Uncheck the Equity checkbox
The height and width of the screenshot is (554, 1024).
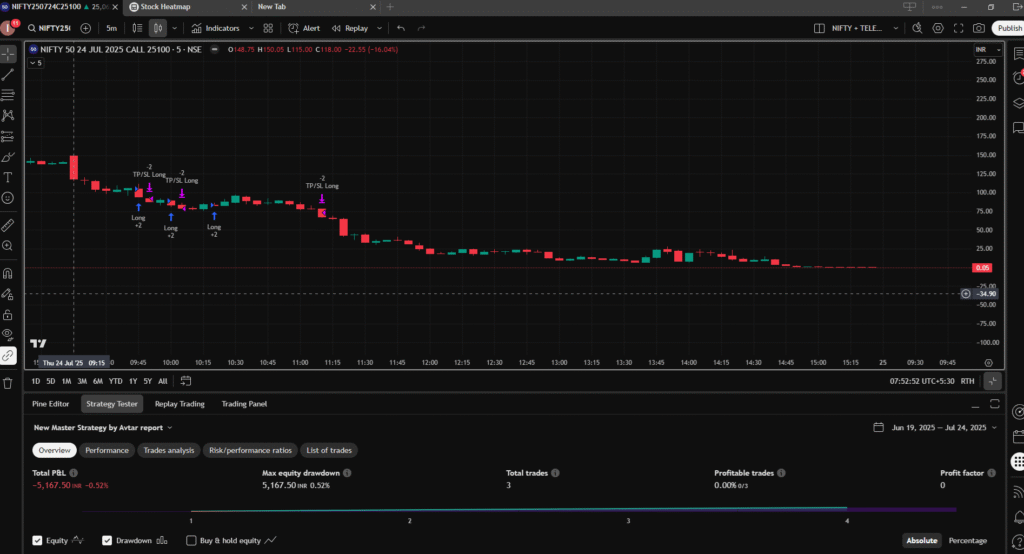[x=37, y=540]
